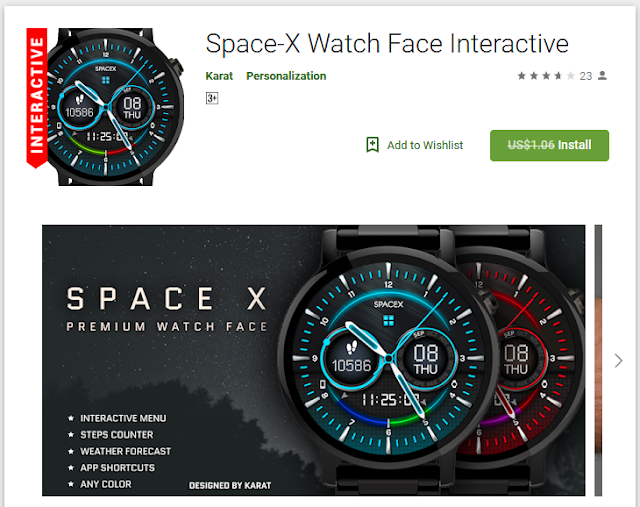Open the partially visible next screenshot
Screen dimensions: 640x507
[598, 360]
